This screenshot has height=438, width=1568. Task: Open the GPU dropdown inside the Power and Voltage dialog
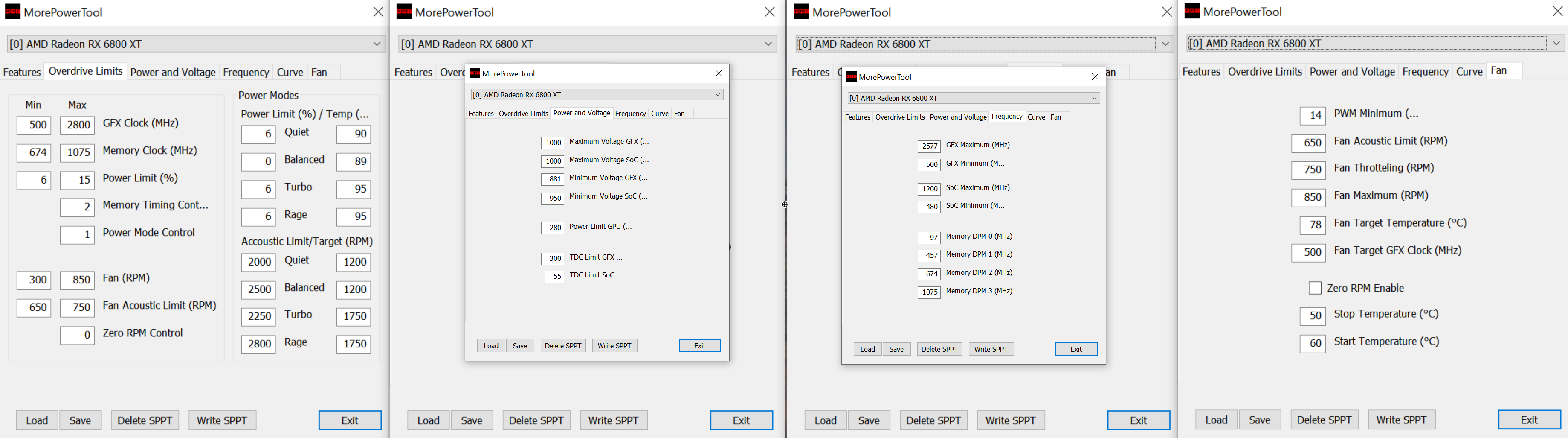point(597,94)
